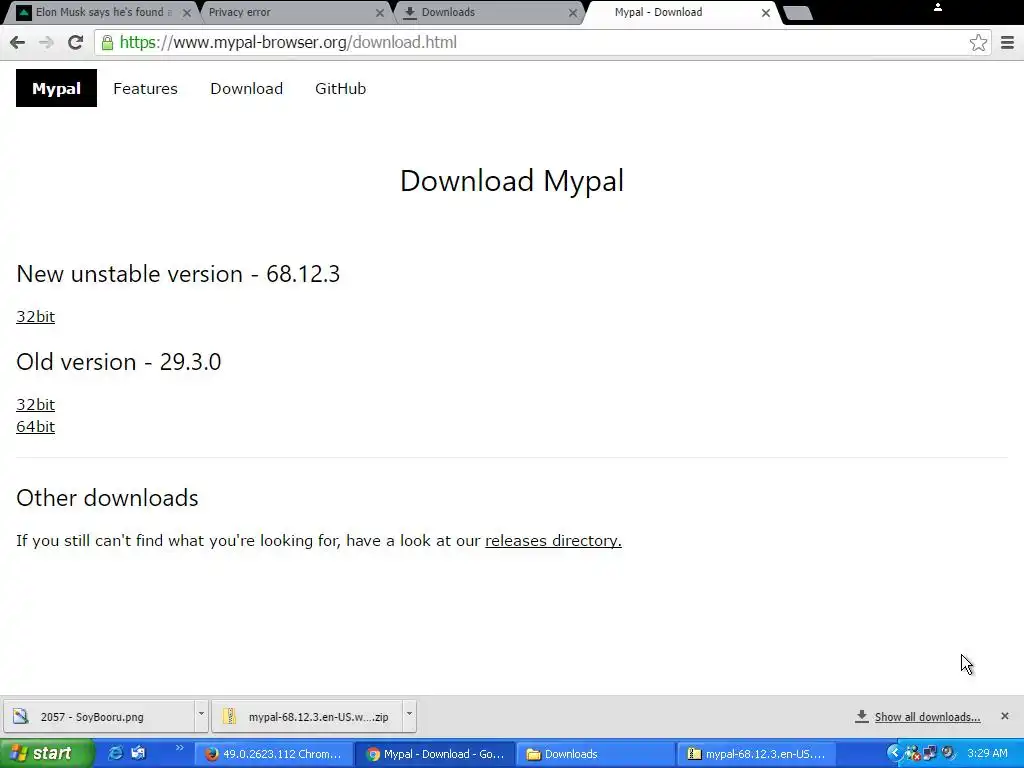Go to the GitHub nav link
Image resolution: width=1024 pixels, height=768 pixels.
coord(340,89)
